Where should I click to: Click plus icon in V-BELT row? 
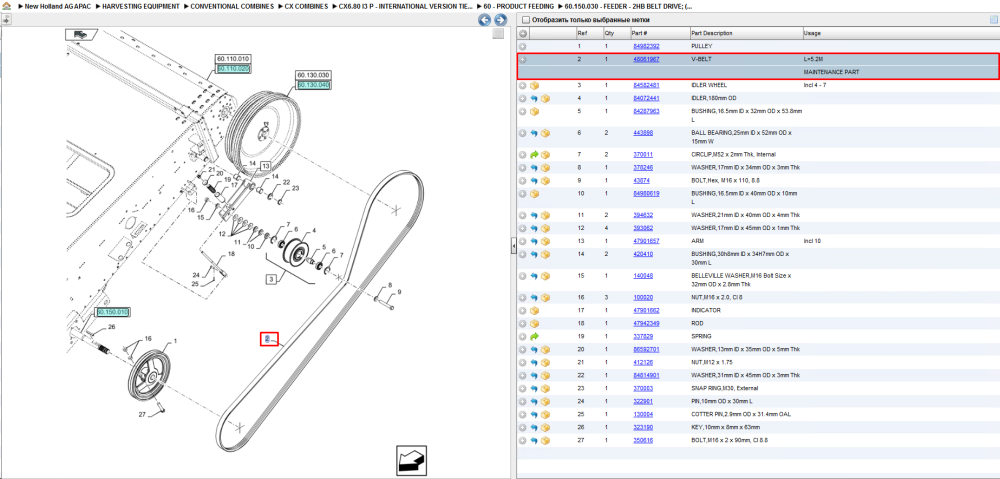click(x=522, y=59)
